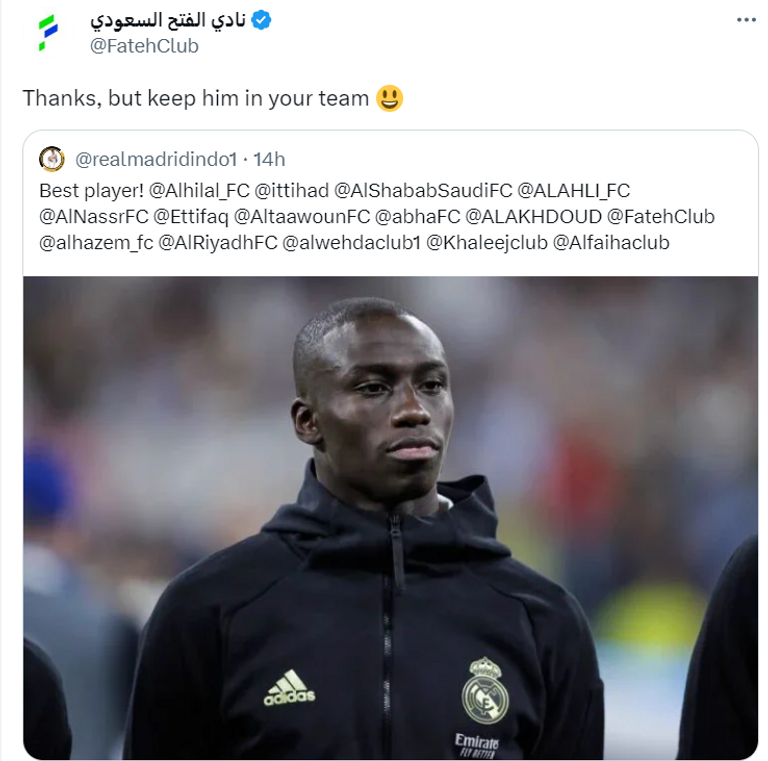Image resolution: width=768 pixels, height=761 pixels.
Task: Open the @ittihad mention
Action: (292, 190)
